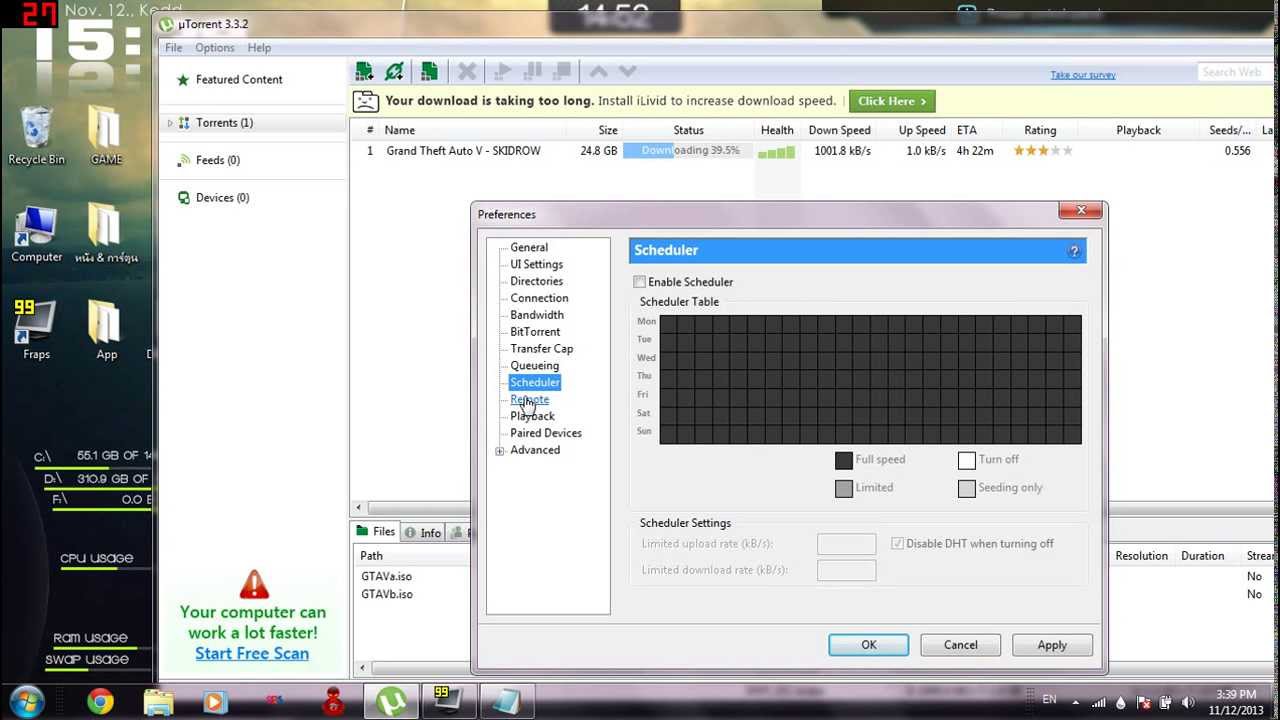Open the Start Free Scan link
The width and height of the screenshot is (1280, 720).
[252, 654]
